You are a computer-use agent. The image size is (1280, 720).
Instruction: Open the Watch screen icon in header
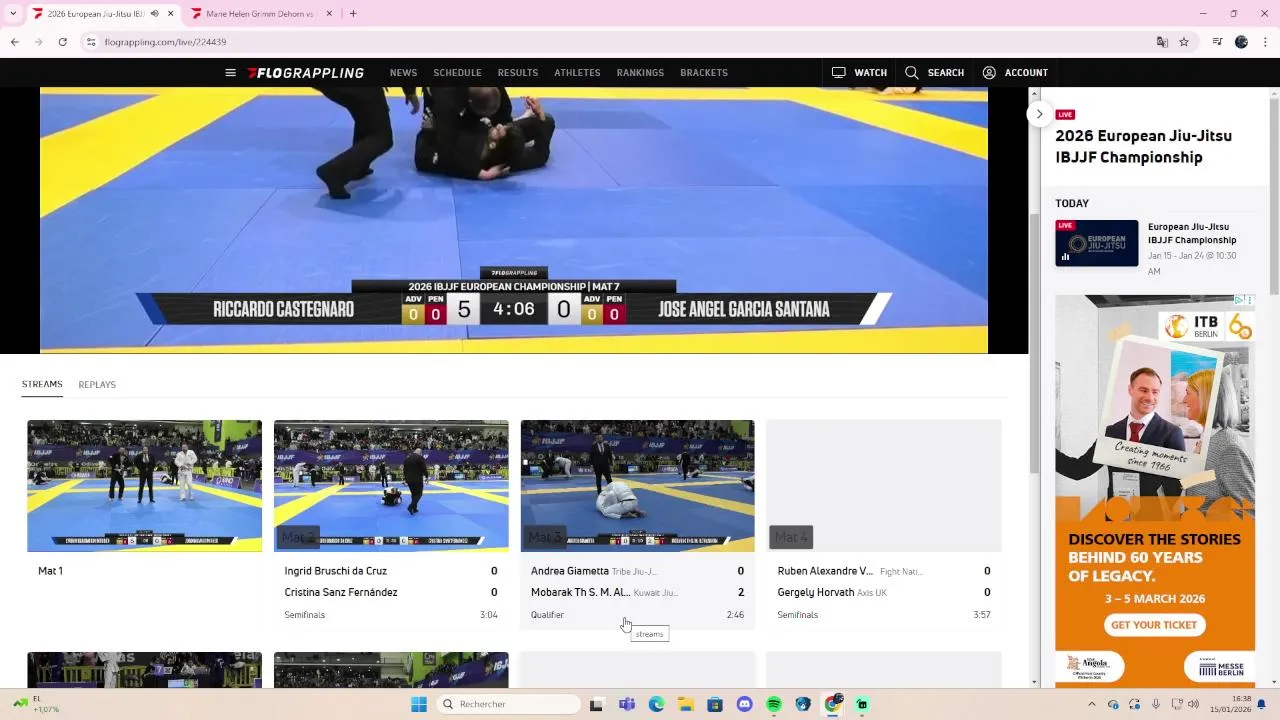838,73
